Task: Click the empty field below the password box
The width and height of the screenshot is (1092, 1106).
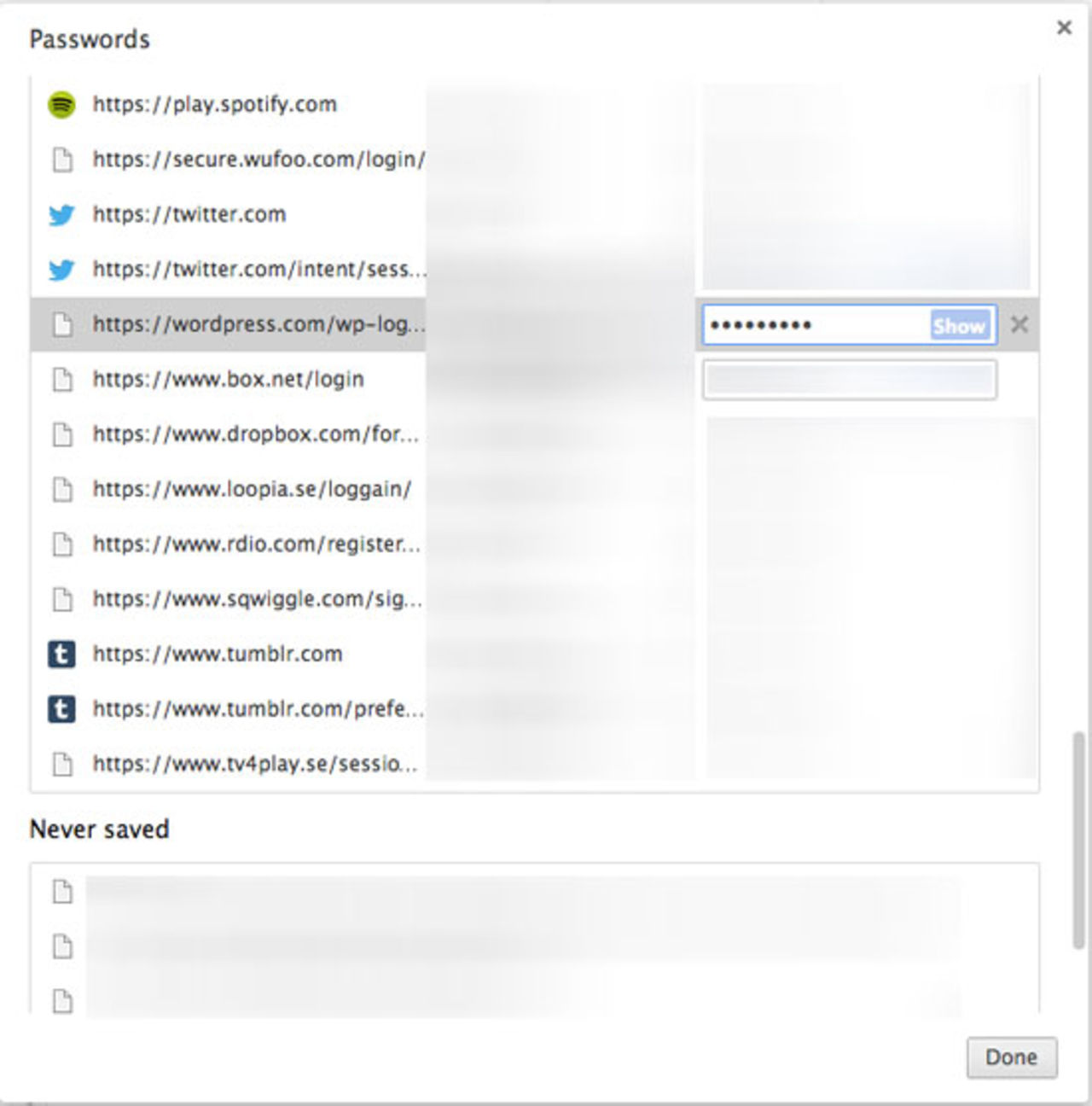Action: (x=850, y=381)
